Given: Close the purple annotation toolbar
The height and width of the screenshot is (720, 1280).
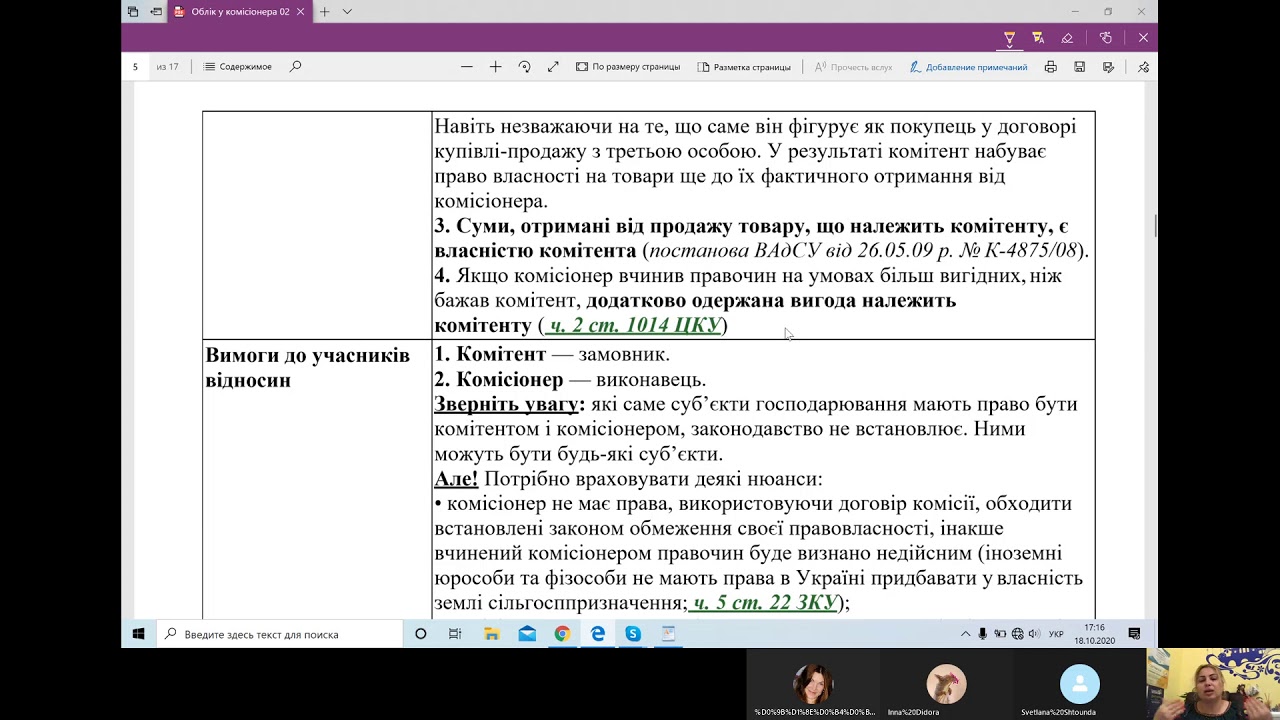Looking at the screenshot, I should pos(1143,38).
